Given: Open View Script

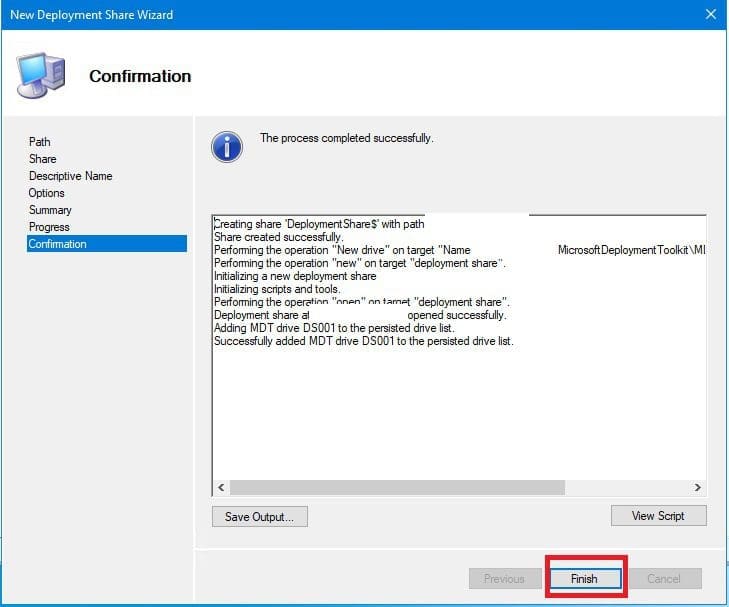Looking at the screenshot, I should (x=658, y=515).
